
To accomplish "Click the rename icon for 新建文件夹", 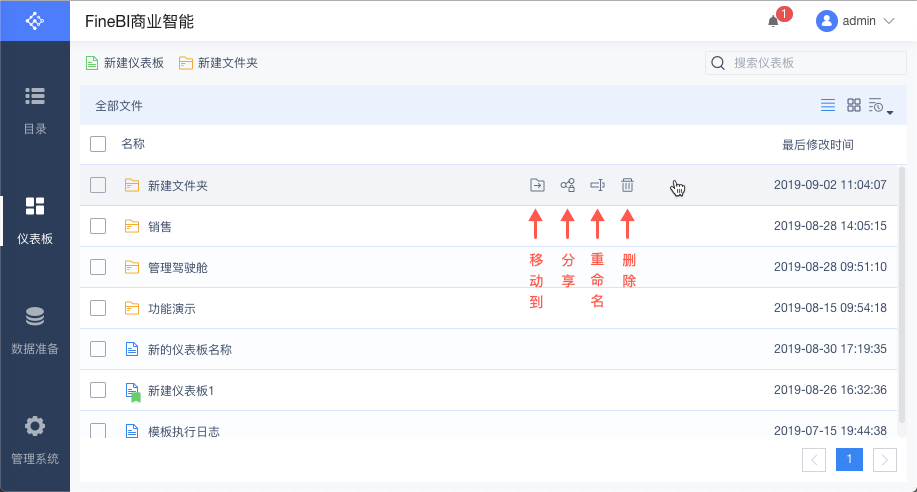I will click(597, 185).
